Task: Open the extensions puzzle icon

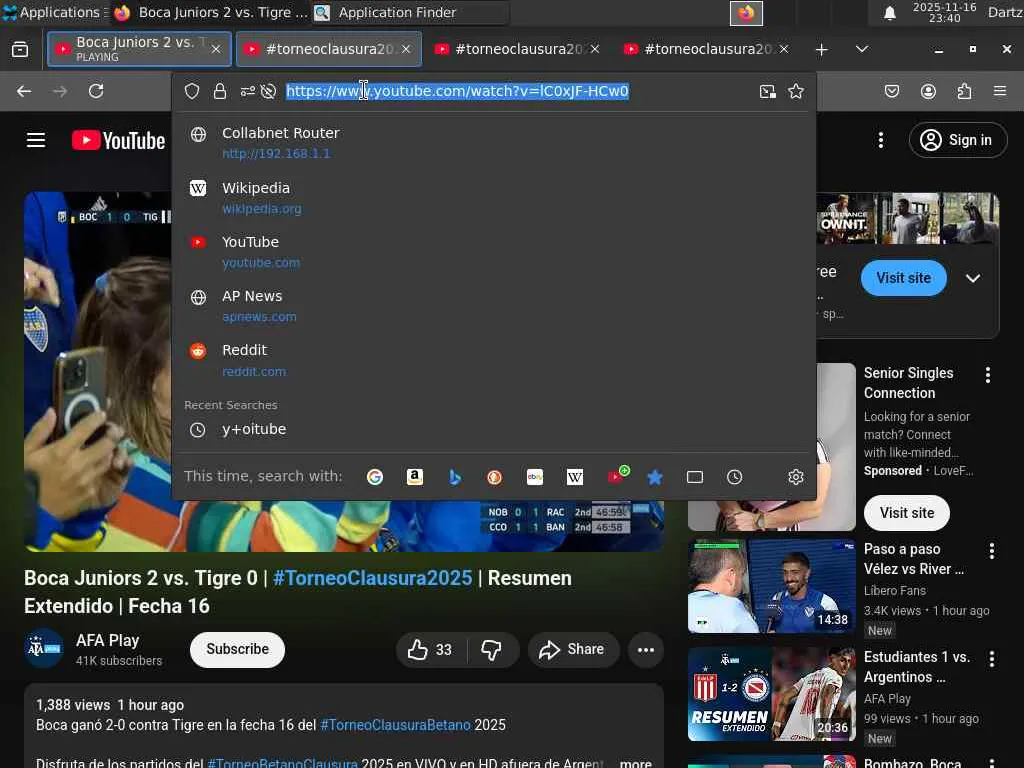Action: (x=964, y=91)
